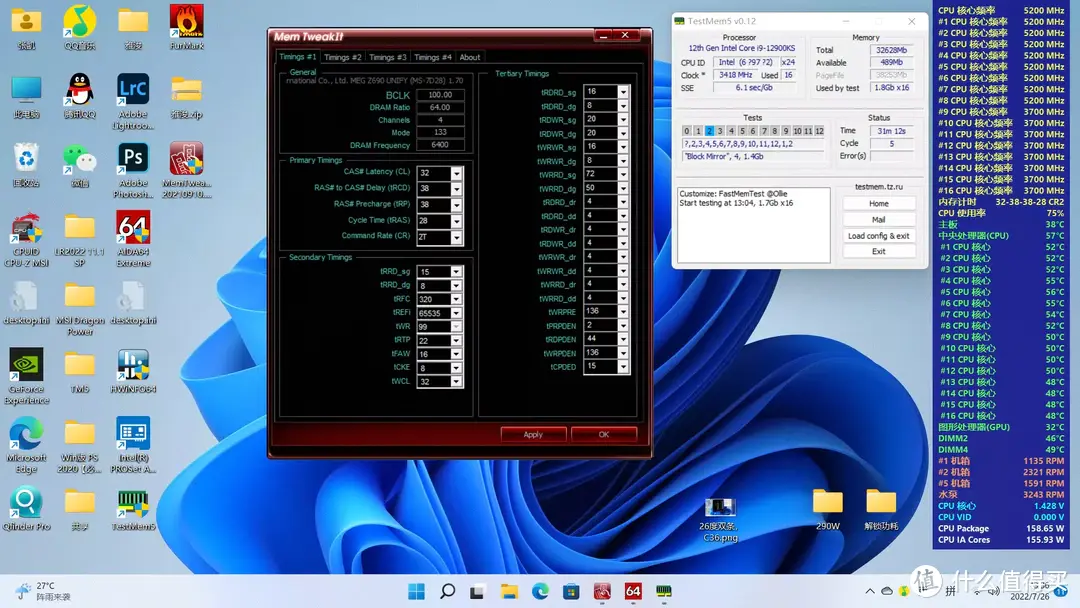1080x608 pixels.
Task: Open the C36.png image file thumbnail
Action: click(720, 518)
